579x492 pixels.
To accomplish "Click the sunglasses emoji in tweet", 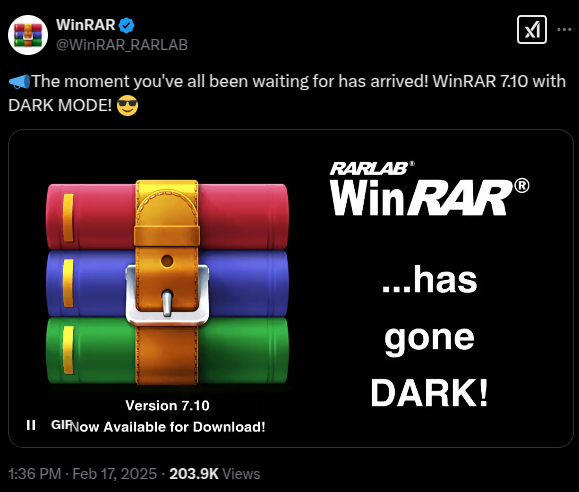I will click(x=127, y=106).
